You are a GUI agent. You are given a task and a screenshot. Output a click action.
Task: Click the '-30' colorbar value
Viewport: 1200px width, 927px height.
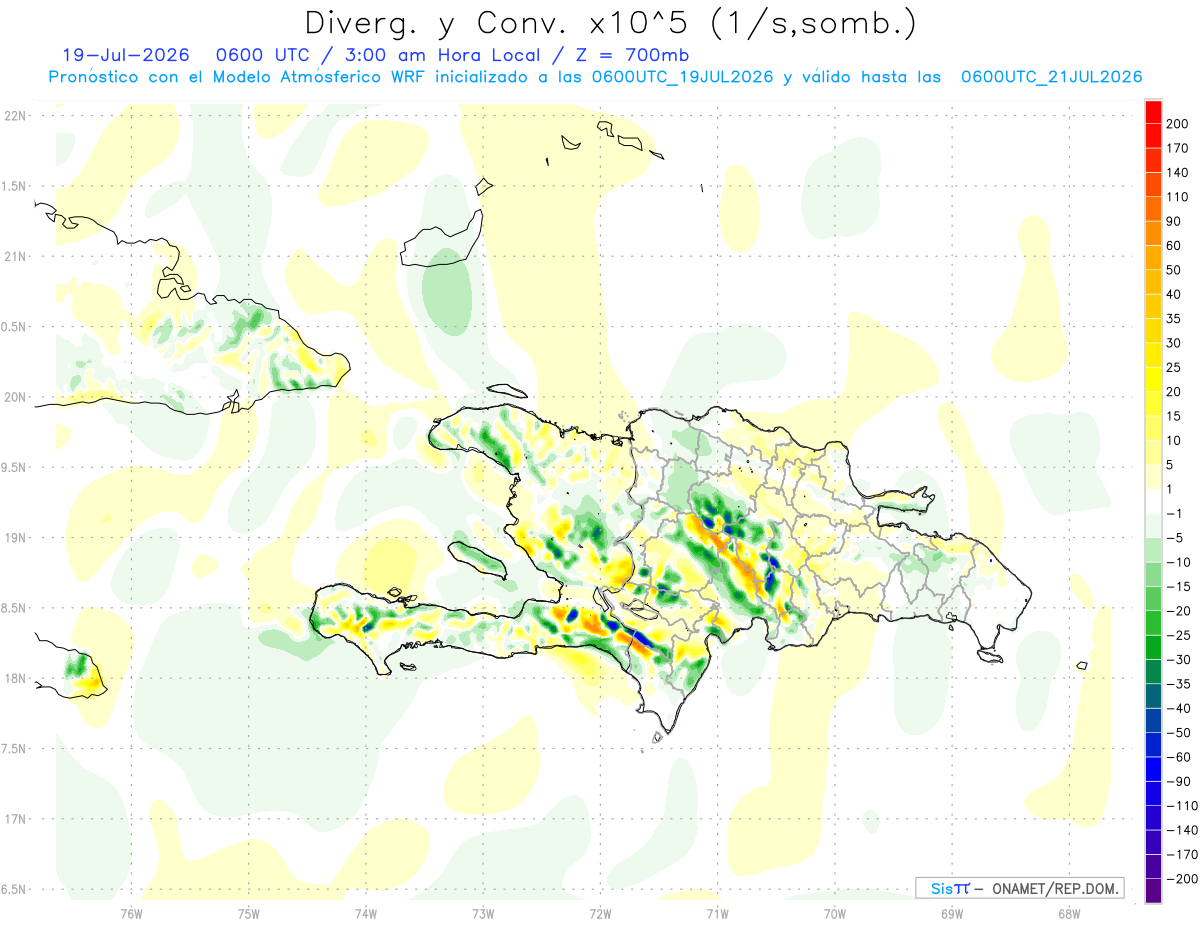[1177, 659]
